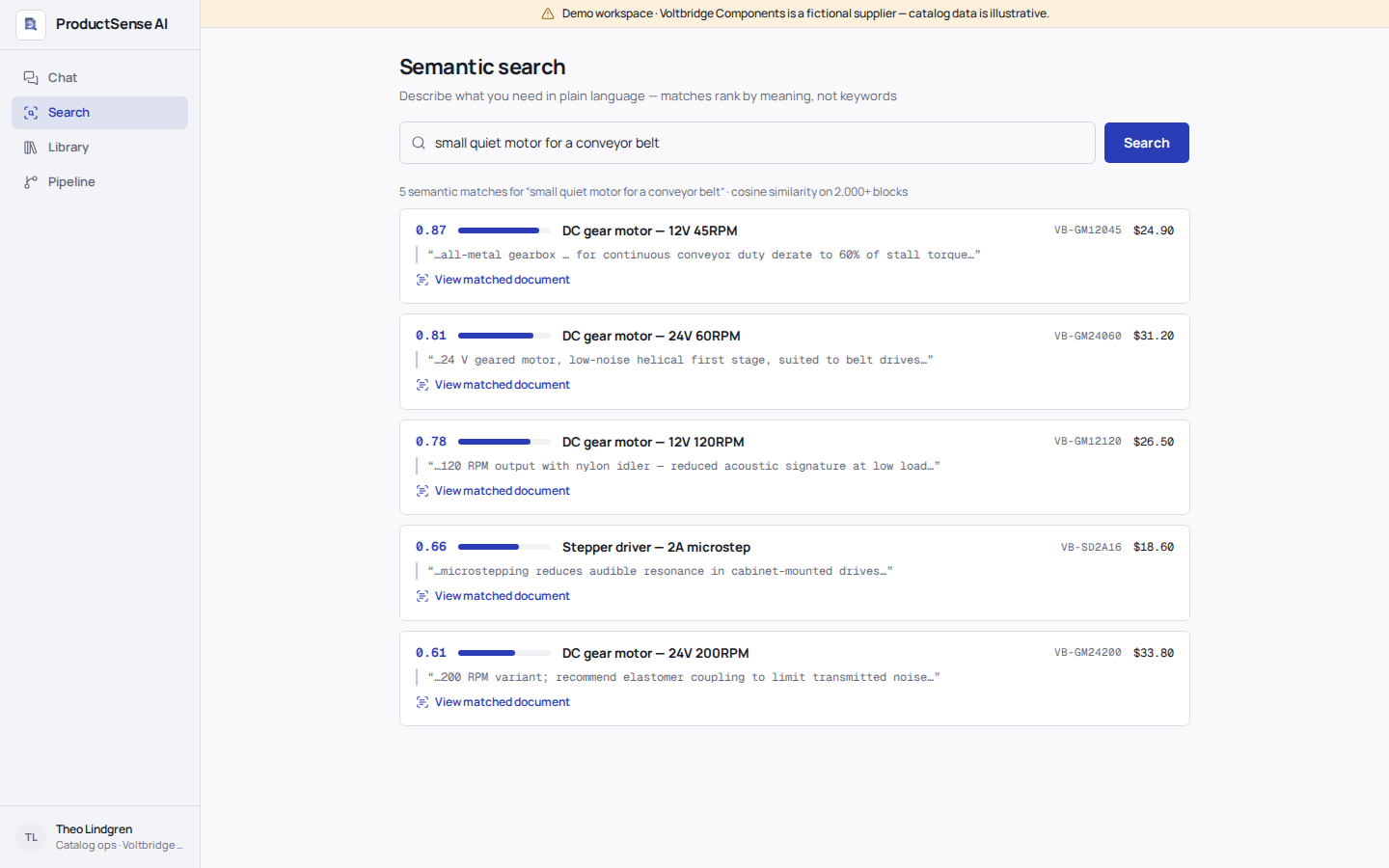This screenshot has height=868, width=1389.
Task: Click the 0.81 similarity score bar
Action: 504,336
